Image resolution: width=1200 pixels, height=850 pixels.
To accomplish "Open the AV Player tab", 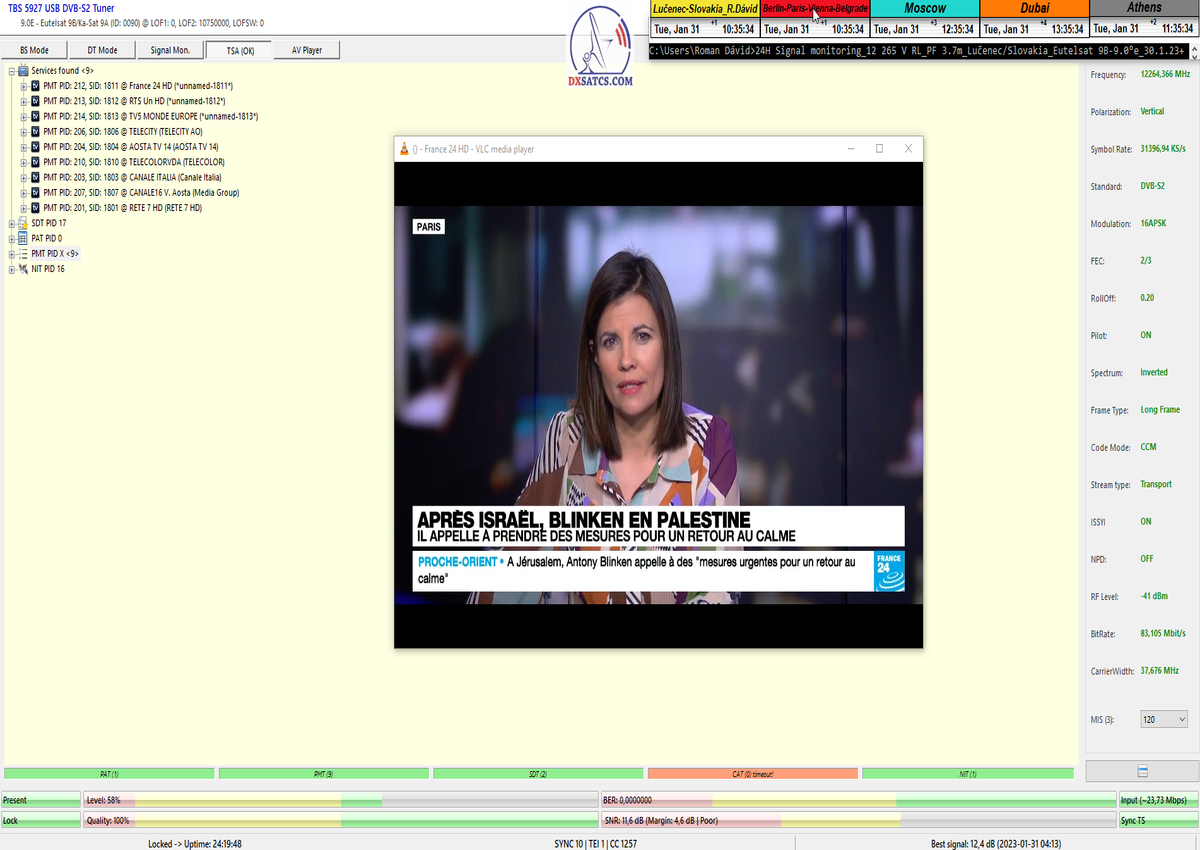I will 306,50.
